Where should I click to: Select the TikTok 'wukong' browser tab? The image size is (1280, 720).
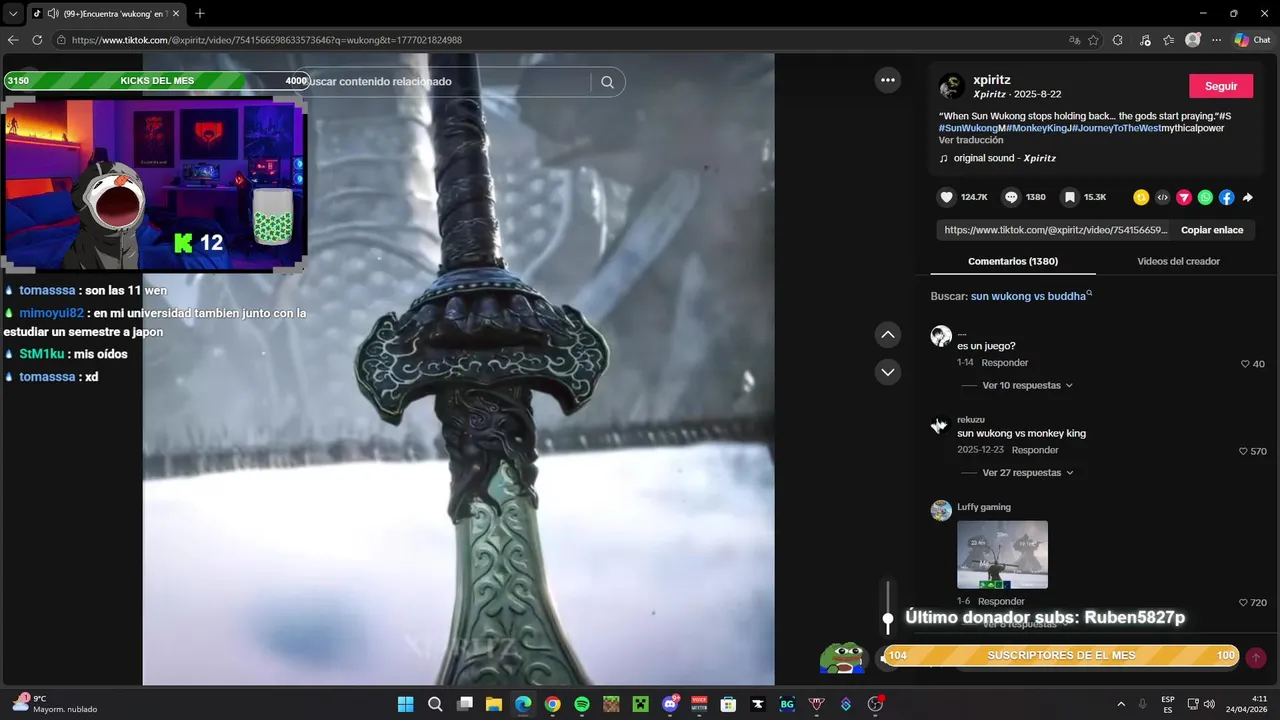pos(105,13)
